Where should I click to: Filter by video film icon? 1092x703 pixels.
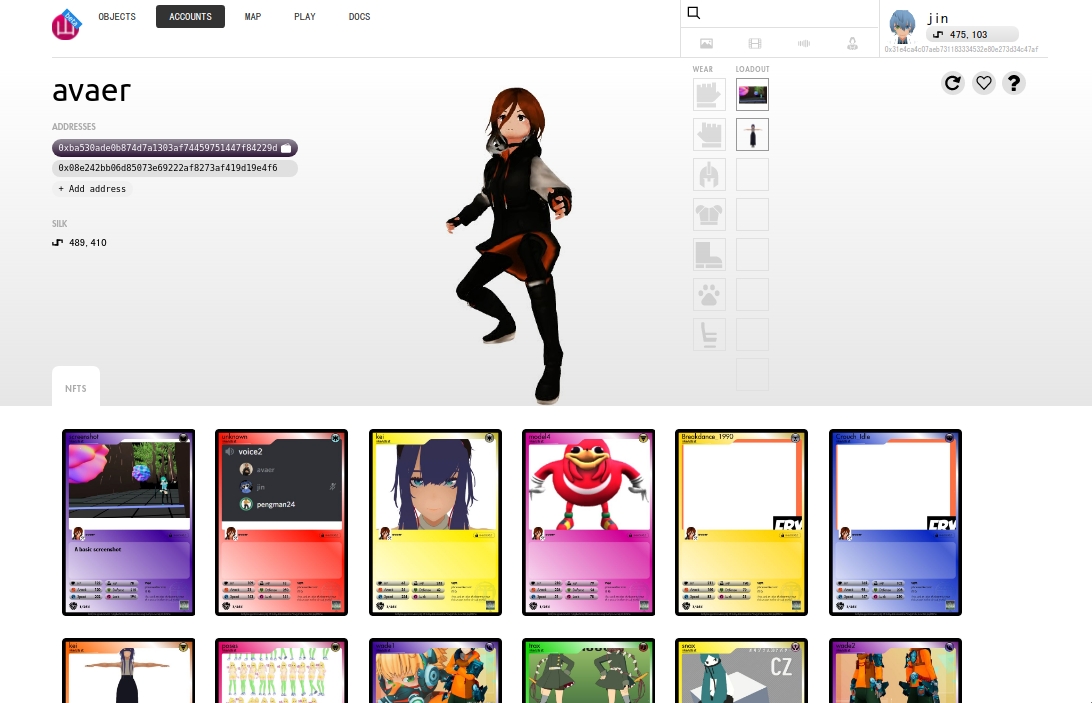click(x=755, y=43)
